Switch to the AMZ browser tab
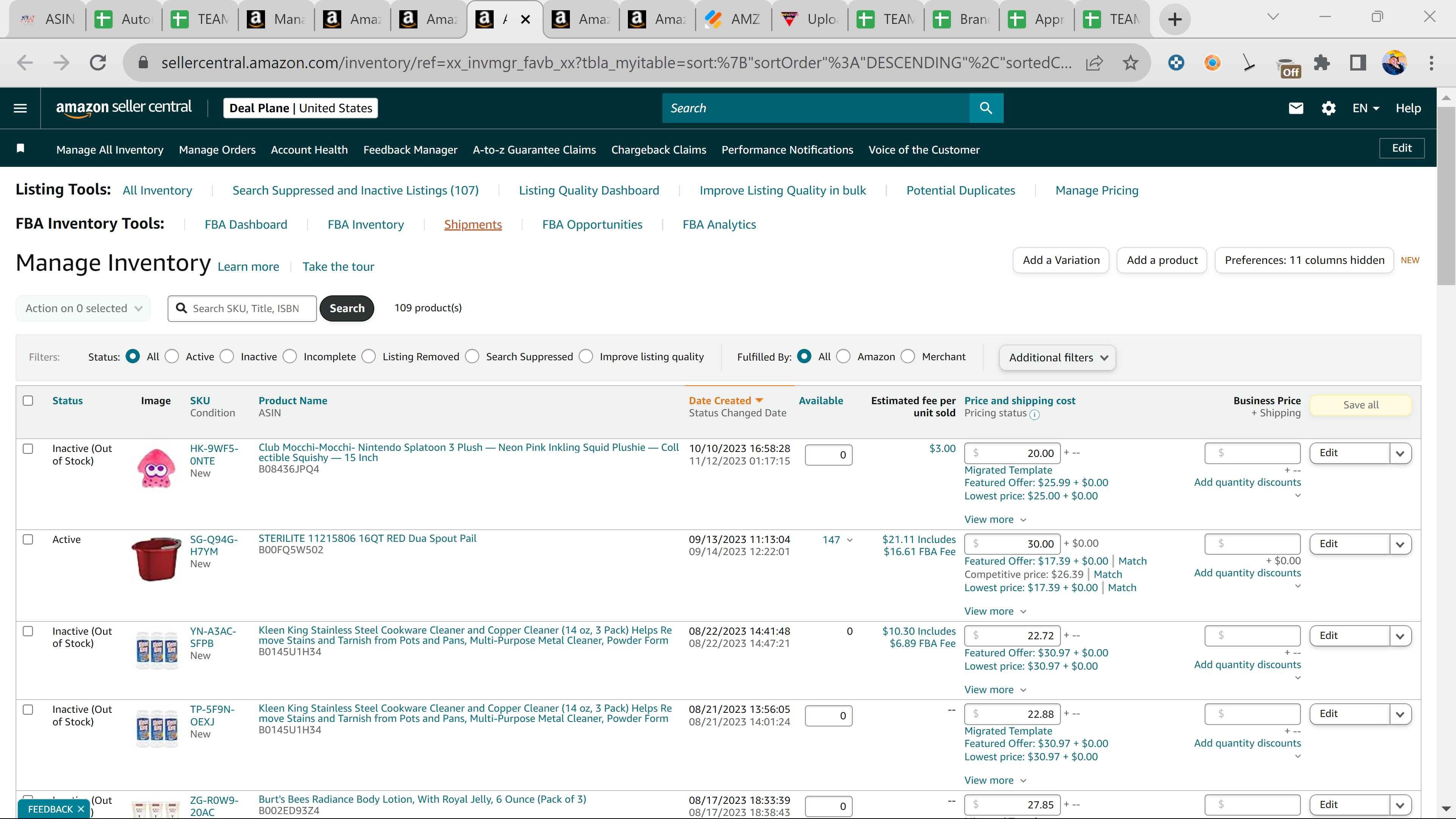The image size is (1456, 819). (733, 19)
